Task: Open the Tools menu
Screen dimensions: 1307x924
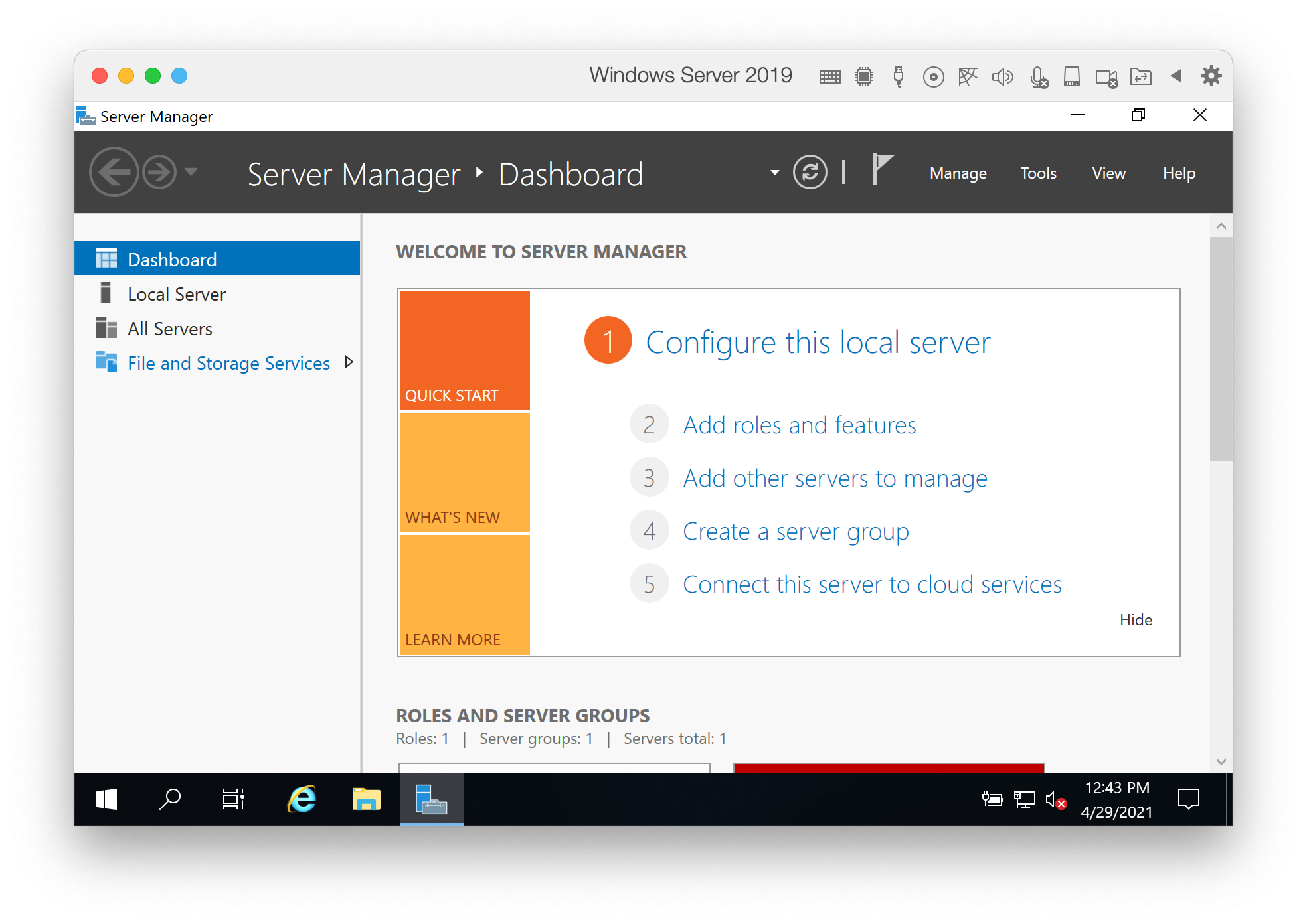Action: [x=1038, y=173]
